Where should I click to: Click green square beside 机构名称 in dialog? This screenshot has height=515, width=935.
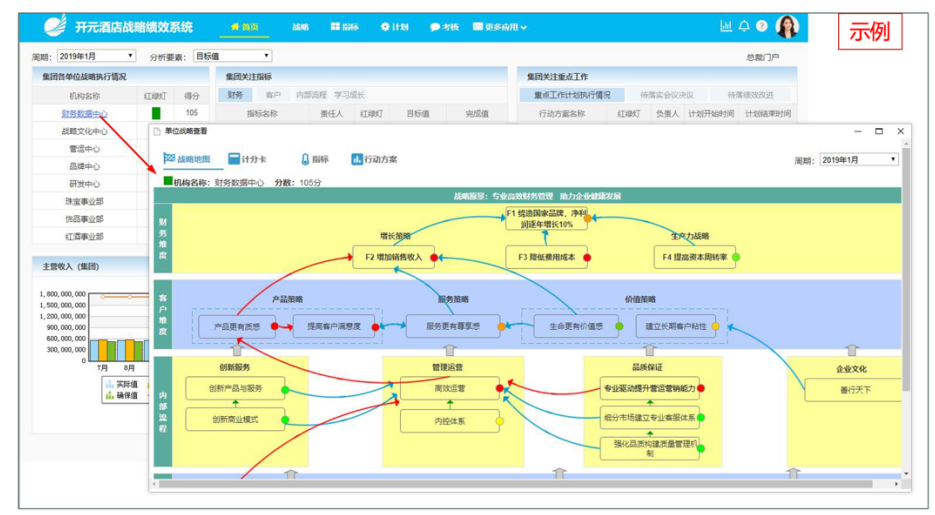(x=168, y=181)
